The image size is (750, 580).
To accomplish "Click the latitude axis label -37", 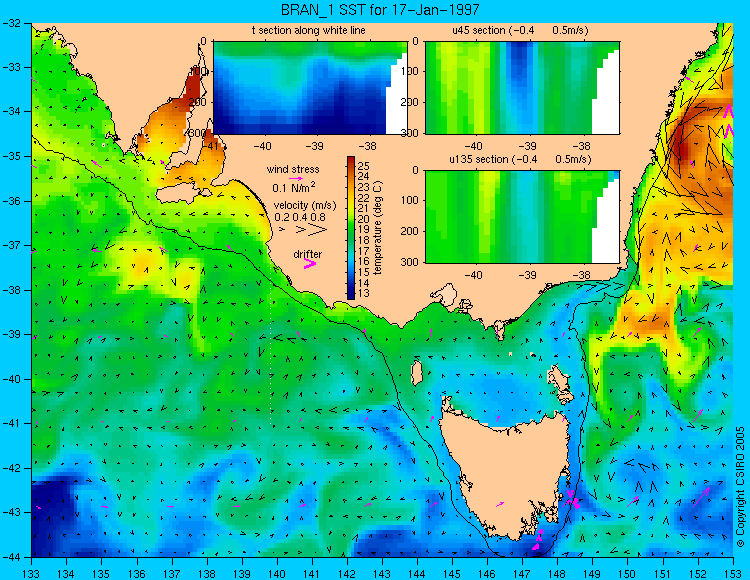I will point(11,245).
